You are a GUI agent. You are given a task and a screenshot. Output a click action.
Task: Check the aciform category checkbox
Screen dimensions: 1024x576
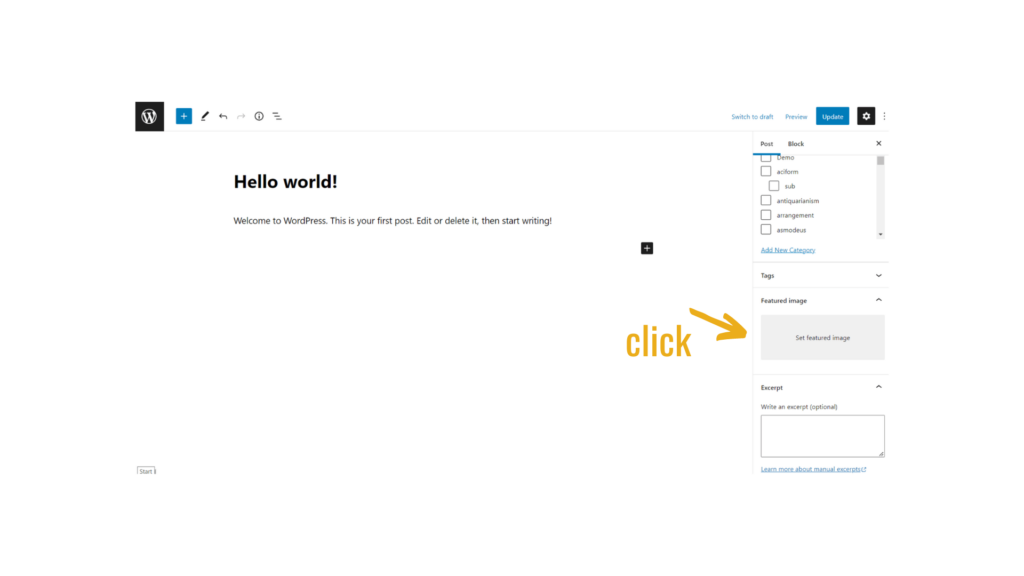[x=766, y=171]
